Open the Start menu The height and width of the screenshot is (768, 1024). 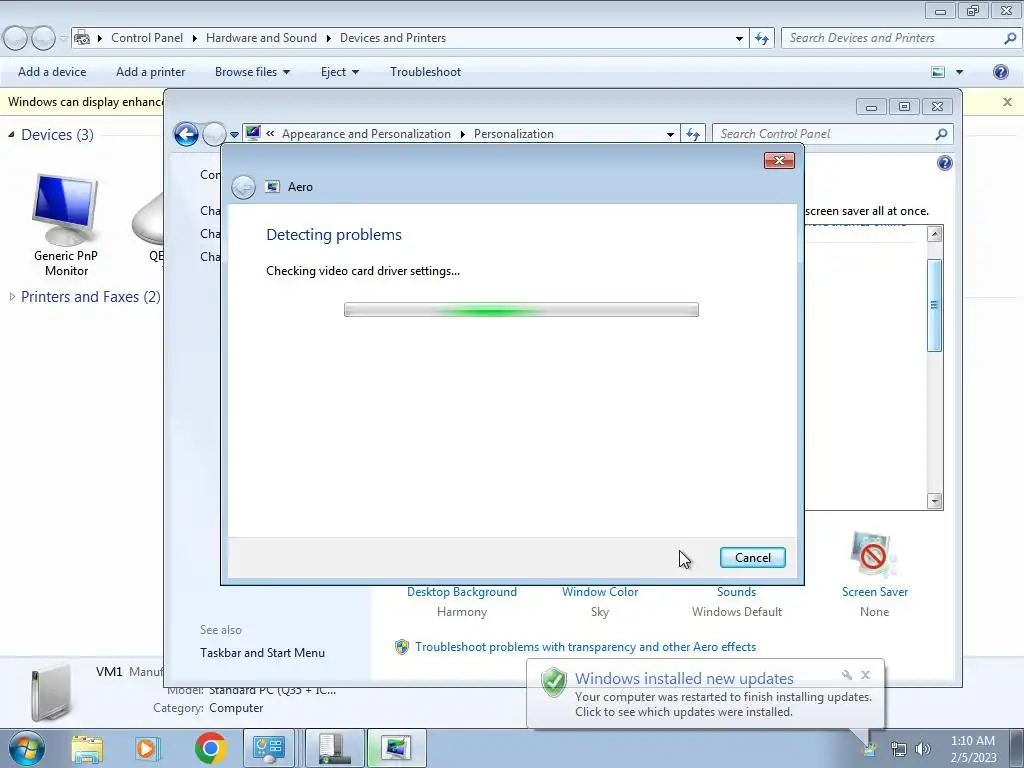[27, 748]
